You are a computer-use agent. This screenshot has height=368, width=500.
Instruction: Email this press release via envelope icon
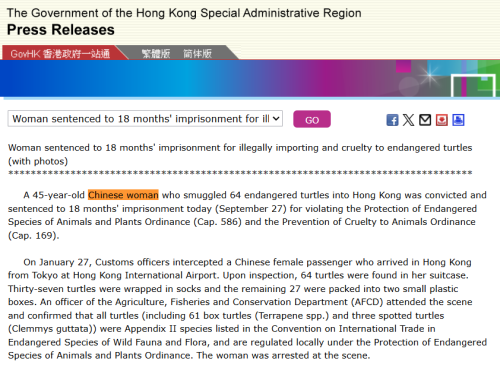[x=425, y=120]
